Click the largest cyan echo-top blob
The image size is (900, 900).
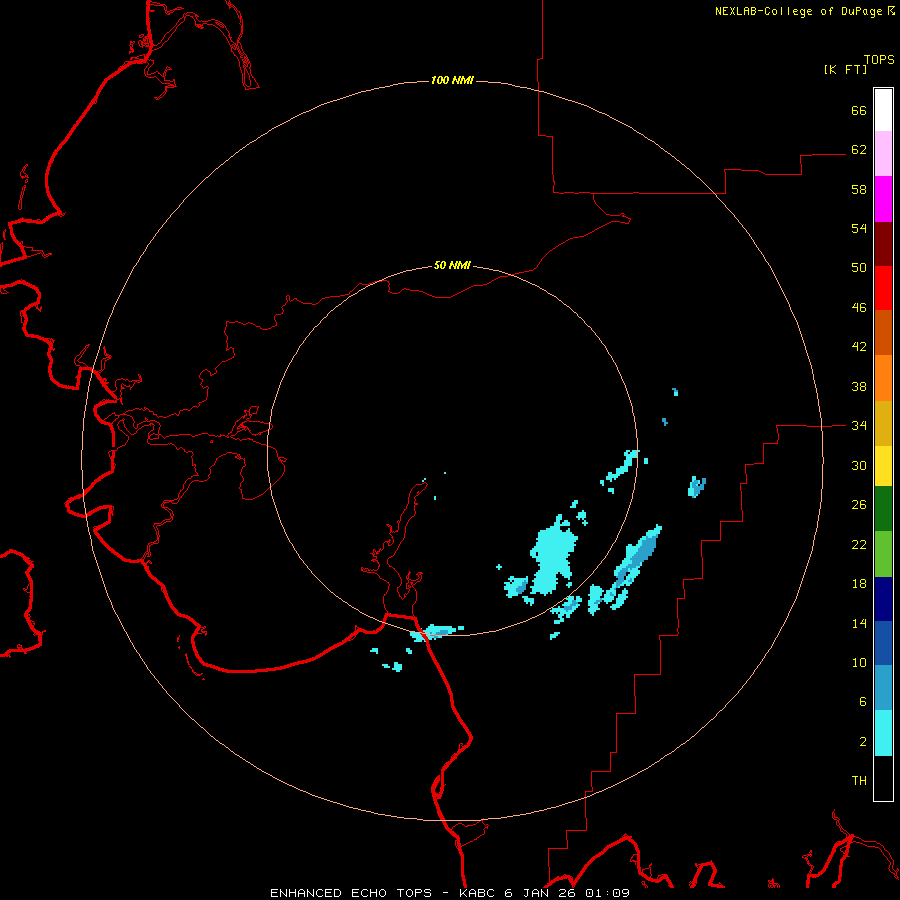[552, 556]
